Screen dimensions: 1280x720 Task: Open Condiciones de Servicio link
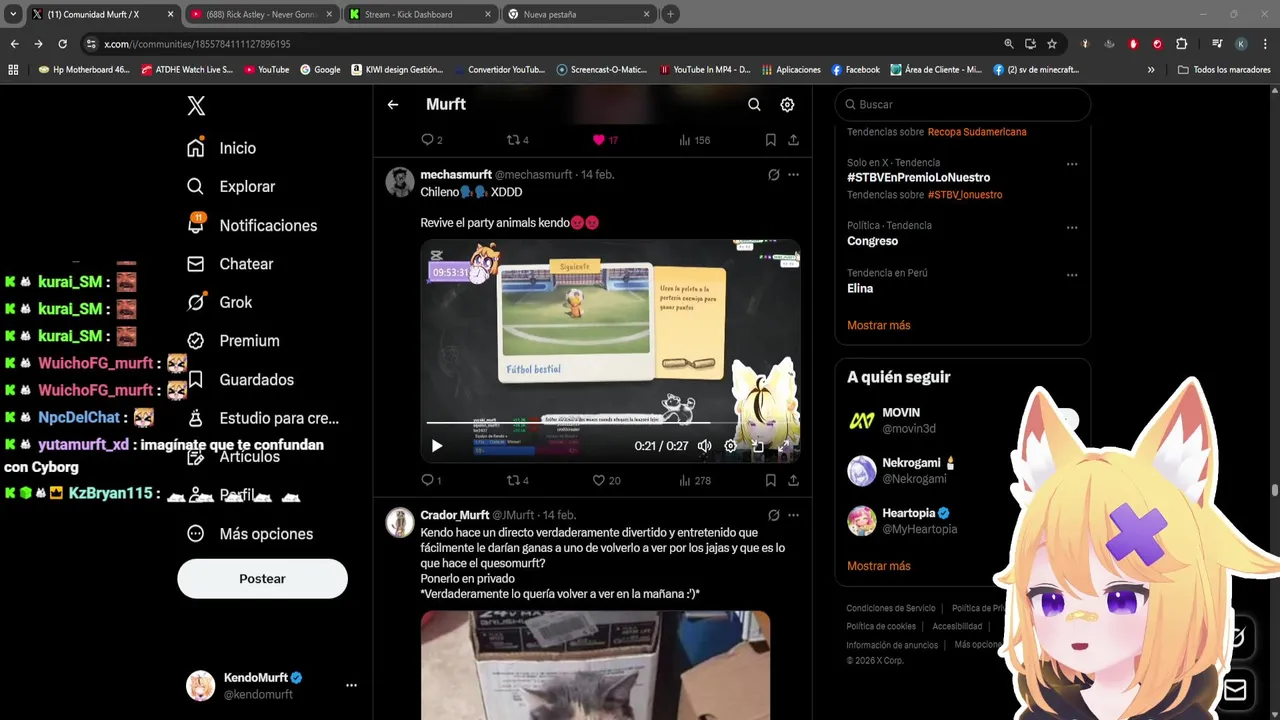[890, 608]
